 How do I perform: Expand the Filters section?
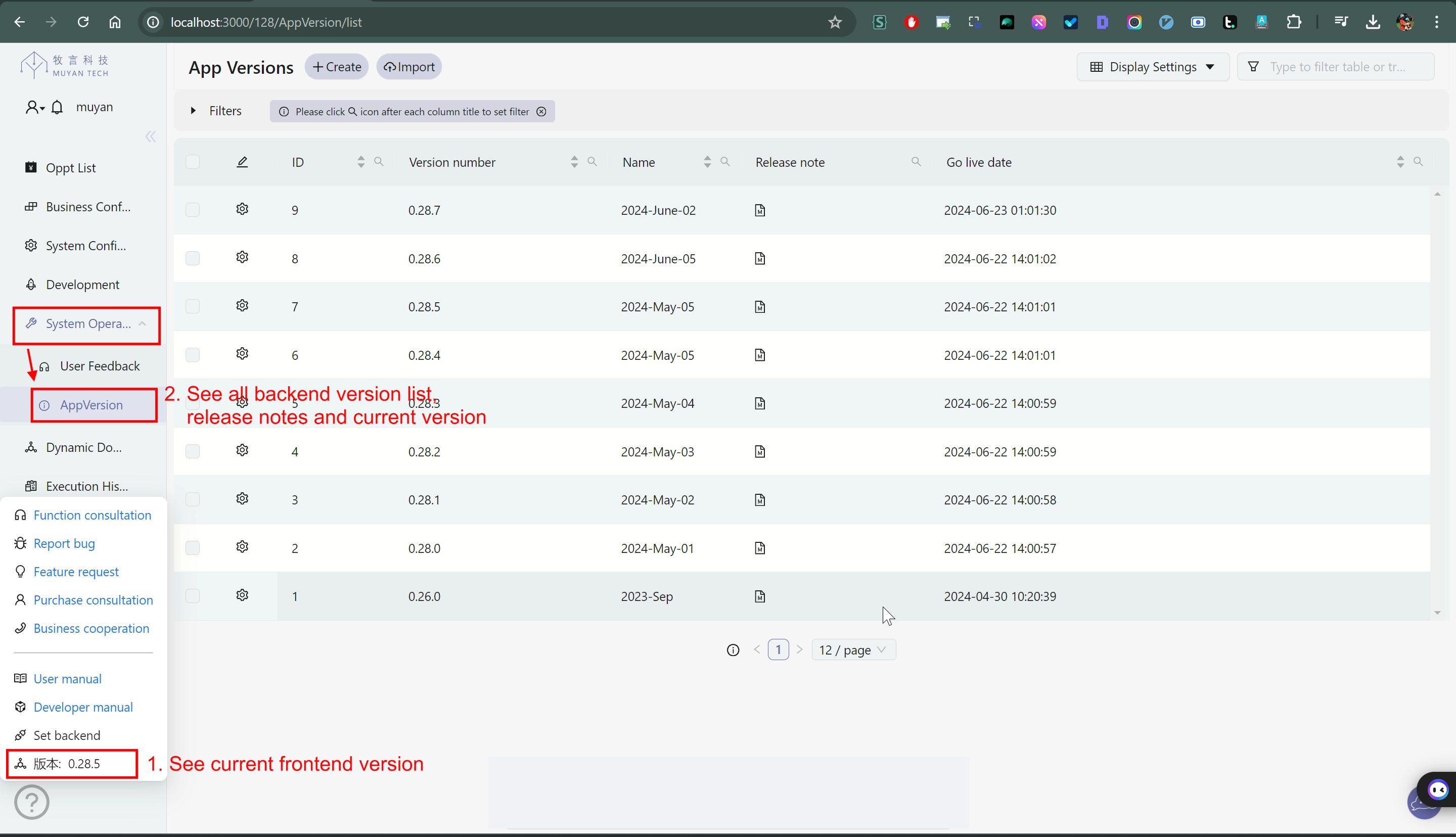[216, 111]
